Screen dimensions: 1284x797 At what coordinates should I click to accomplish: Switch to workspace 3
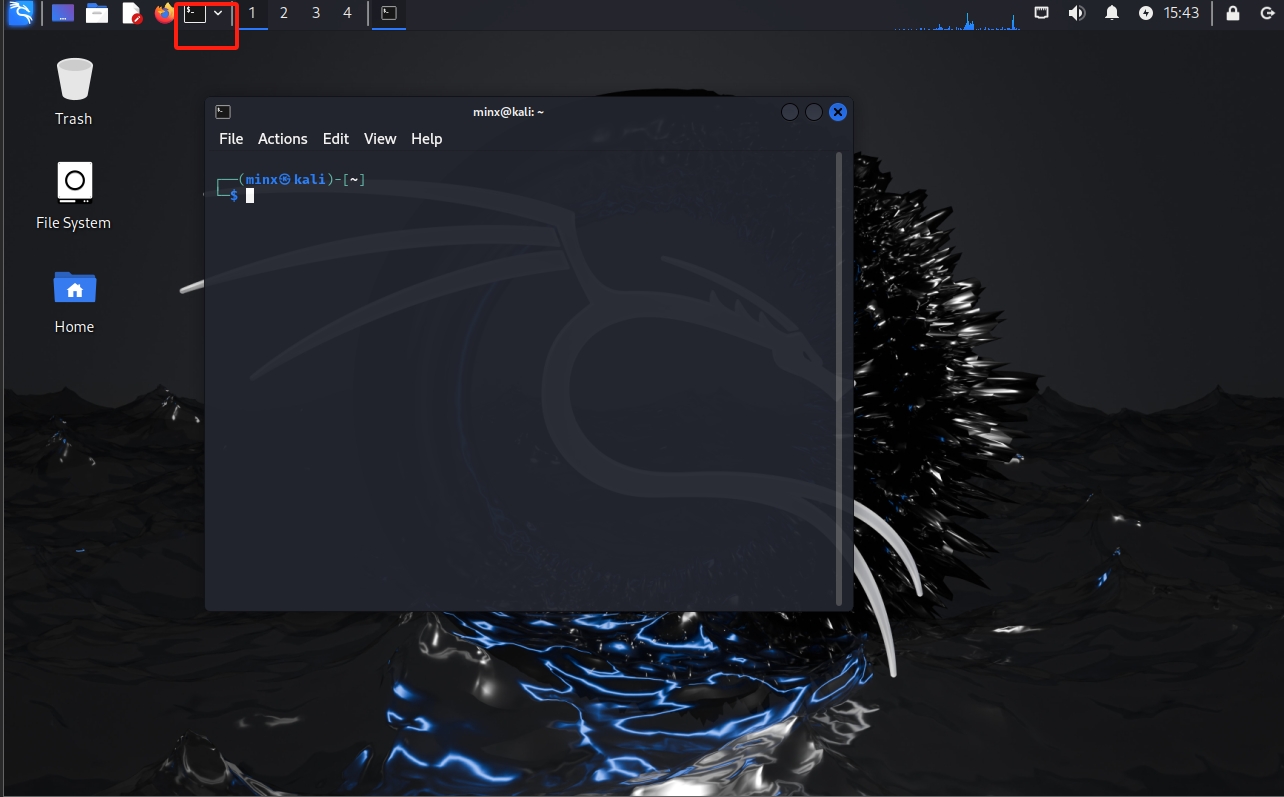coord(316,13)
